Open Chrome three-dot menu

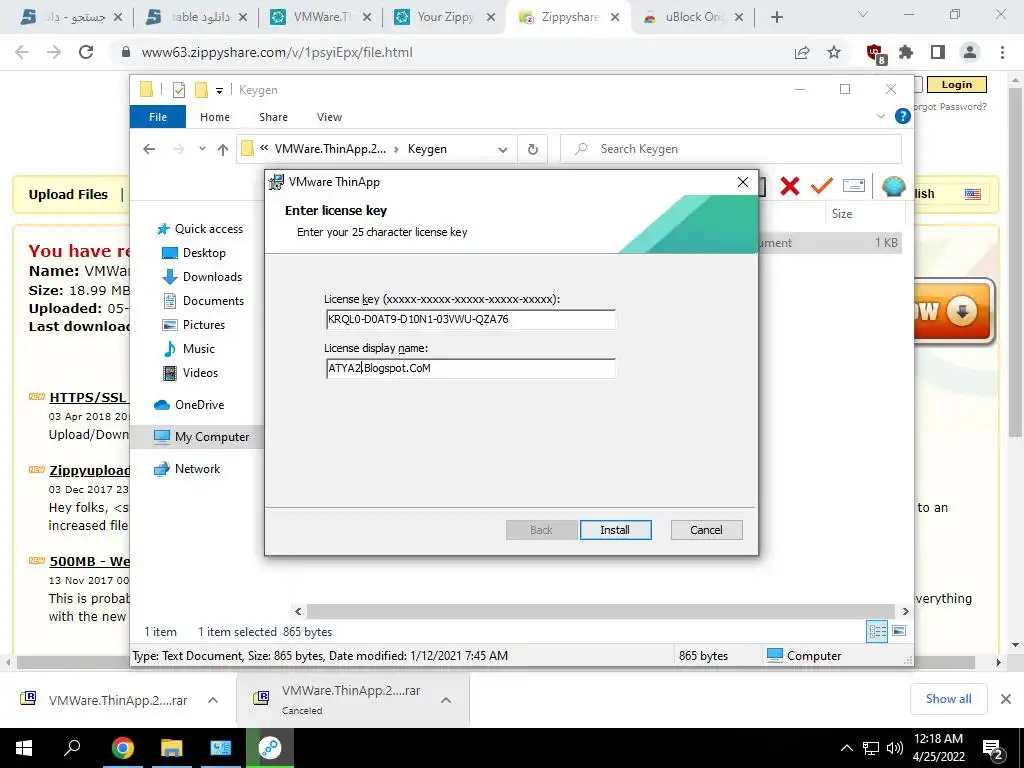click(1002, 52)
